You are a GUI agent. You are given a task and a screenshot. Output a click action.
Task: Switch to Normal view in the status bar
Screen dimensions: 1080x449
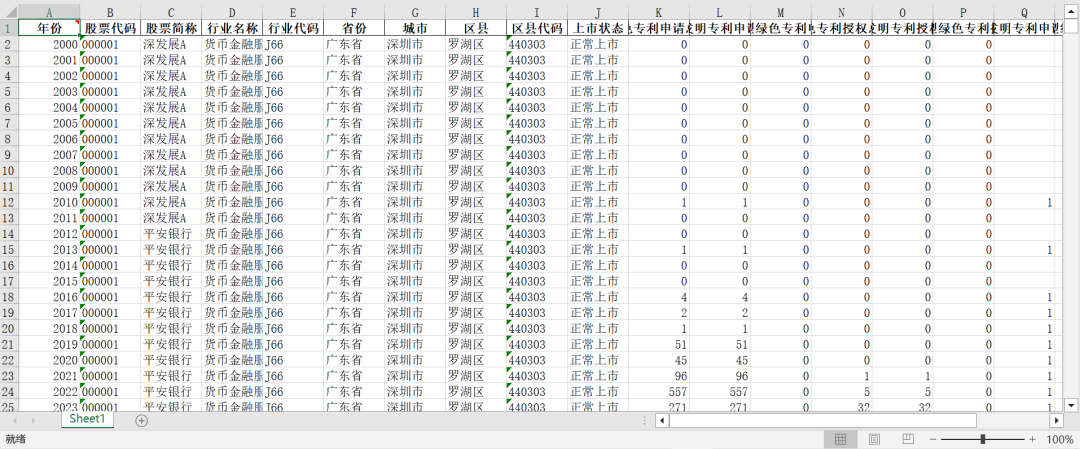(840, 439)
